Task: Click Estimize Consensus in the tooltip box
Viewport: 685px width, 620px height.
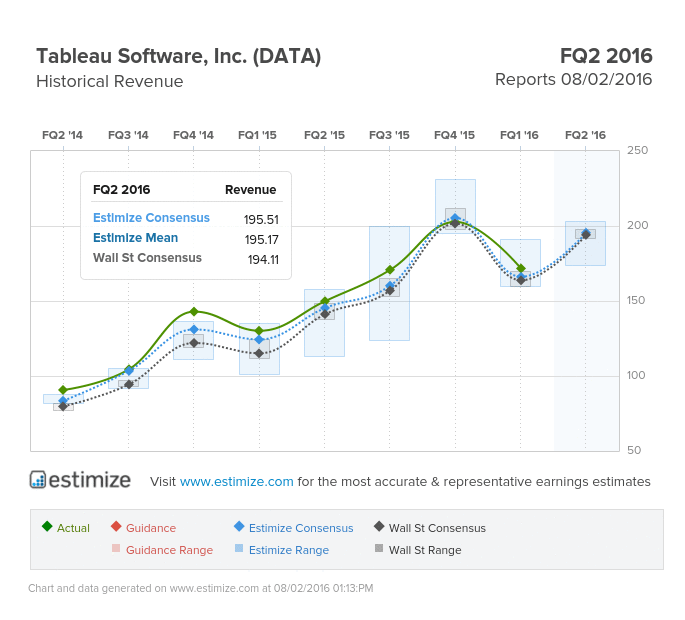Action: (x=151, y=218)
